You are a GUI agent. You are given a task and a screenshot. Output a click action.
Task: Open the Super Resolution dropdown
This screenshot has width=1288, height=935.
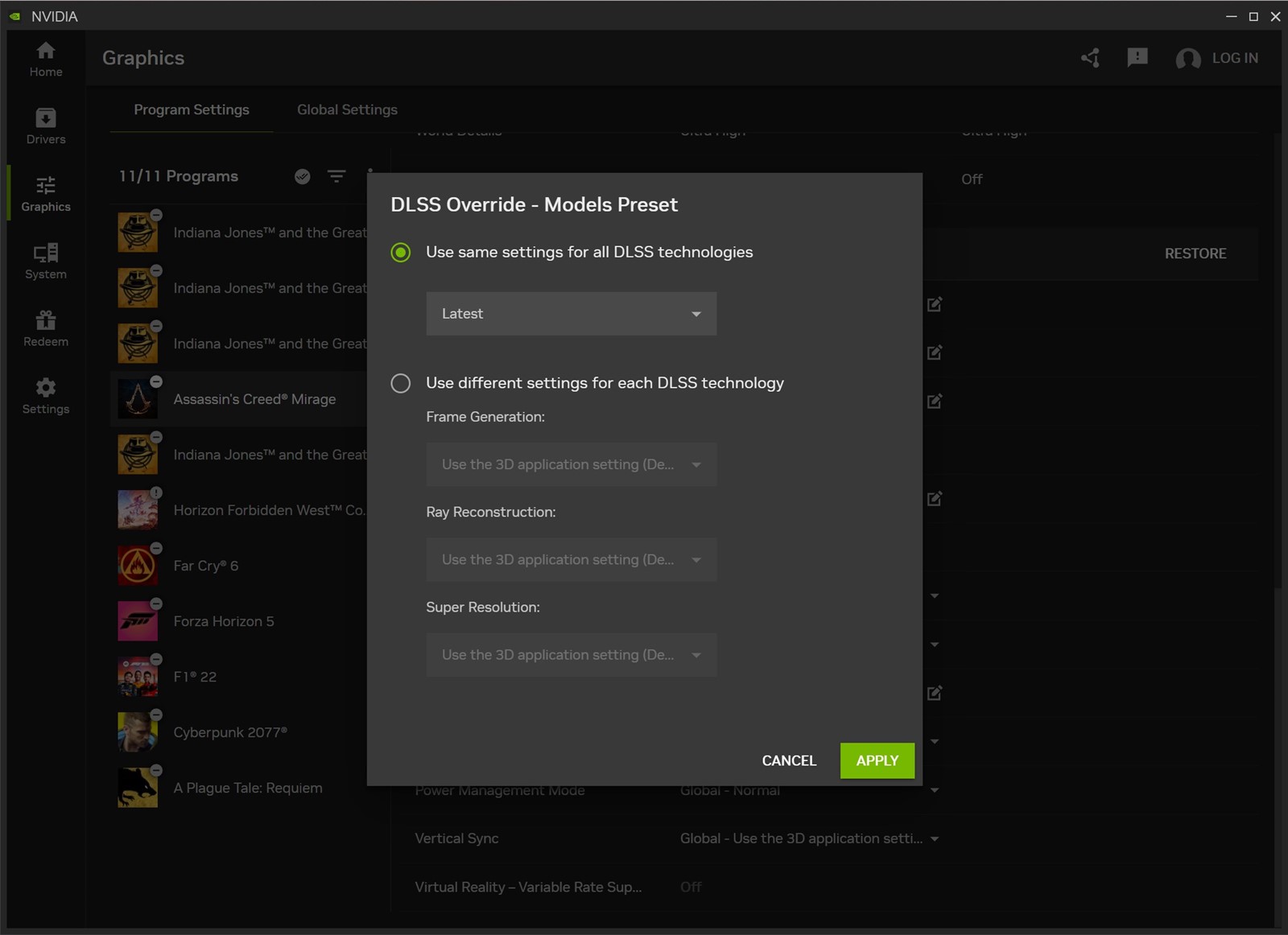click(x=572, y=655)
